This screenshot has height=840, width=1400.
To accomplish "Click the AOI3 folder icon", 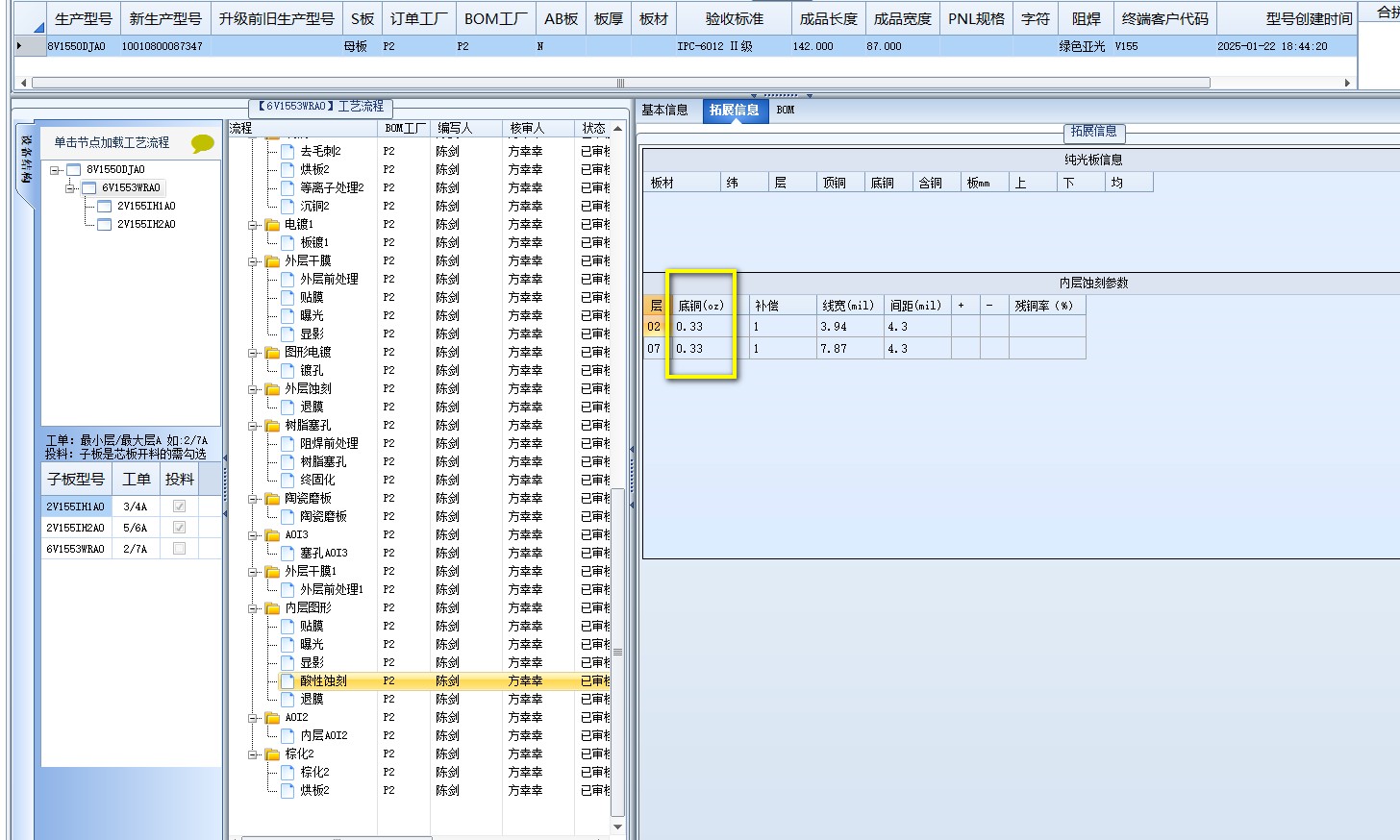I will click(x=272, y=534).
